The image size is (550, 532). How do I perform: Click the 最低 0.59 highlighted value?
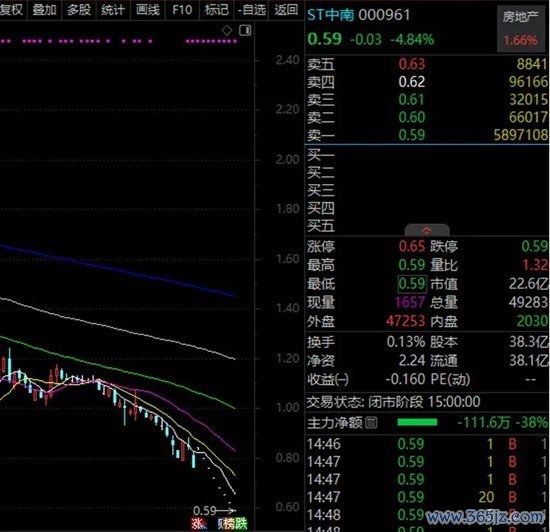(412, 284)
